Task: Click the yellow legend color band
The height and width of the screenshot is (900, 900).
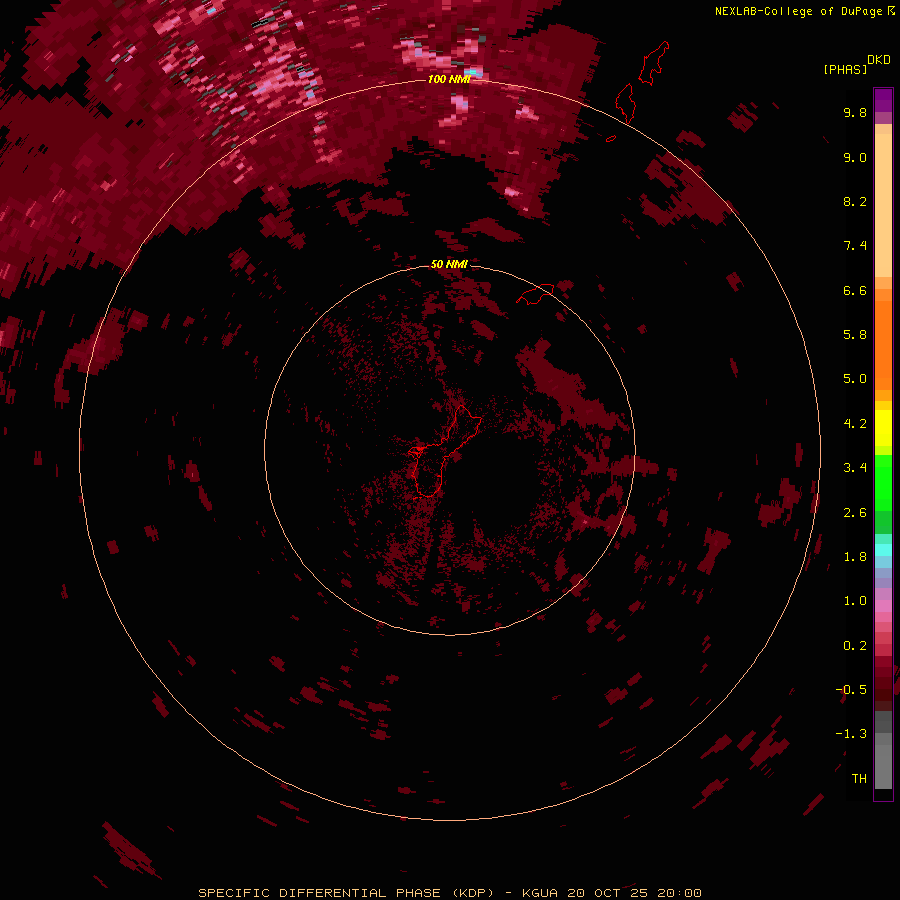Action: [x=883, y=428]
